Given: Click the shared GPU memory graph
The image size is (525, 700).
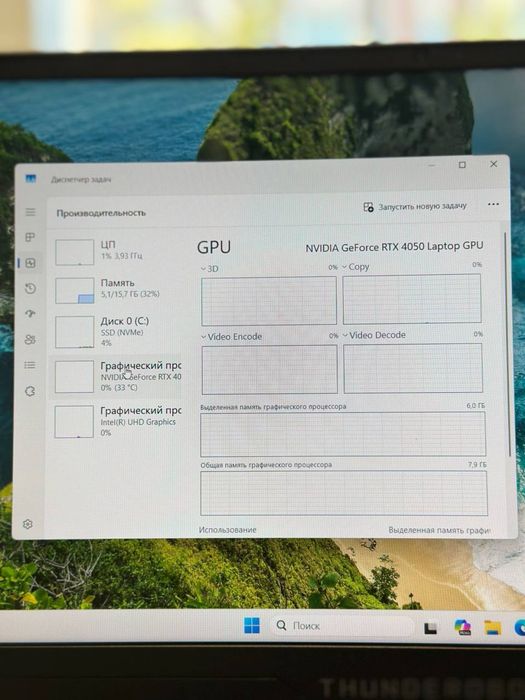Looking at the screenshot, I should point(344,493).
